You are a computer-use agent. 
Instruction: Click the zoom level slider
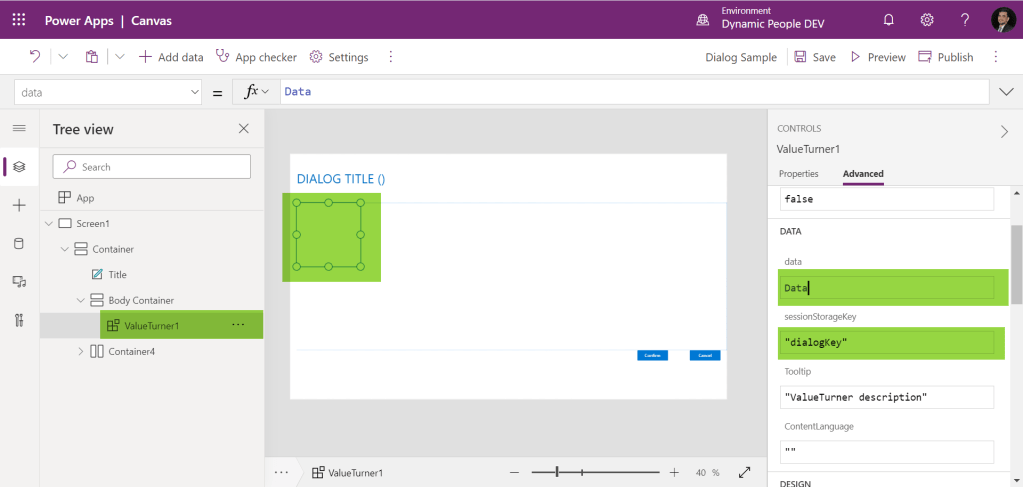(x=595, y=472)
